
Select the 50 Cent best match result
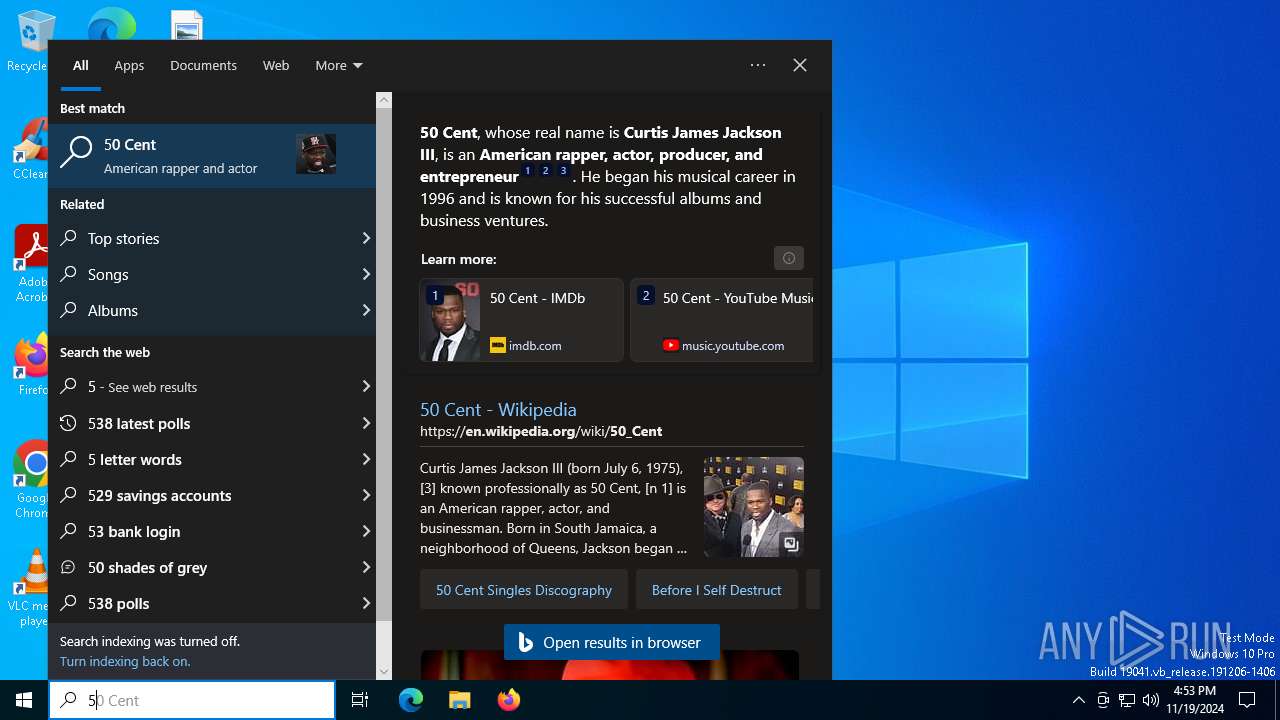[x=212, y=155]
